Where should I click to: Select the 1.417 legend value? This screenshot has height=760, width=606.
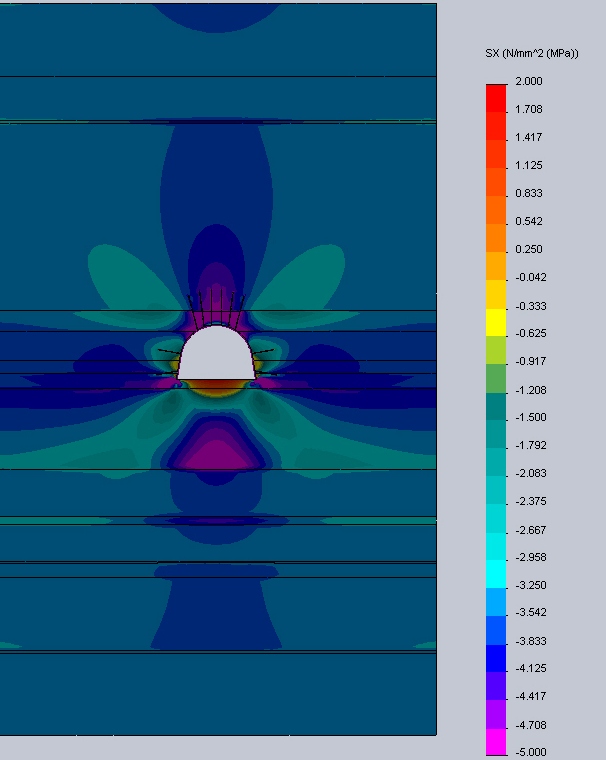[529, 137]
